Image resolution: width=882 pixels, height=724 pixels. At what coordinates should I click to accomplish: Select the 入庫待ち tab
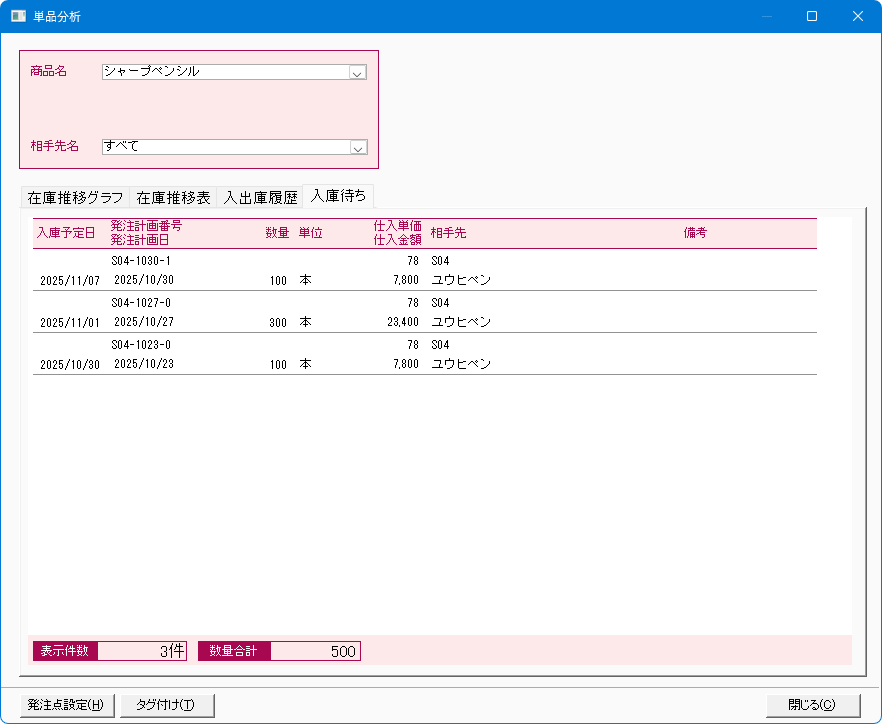[338, 196]
